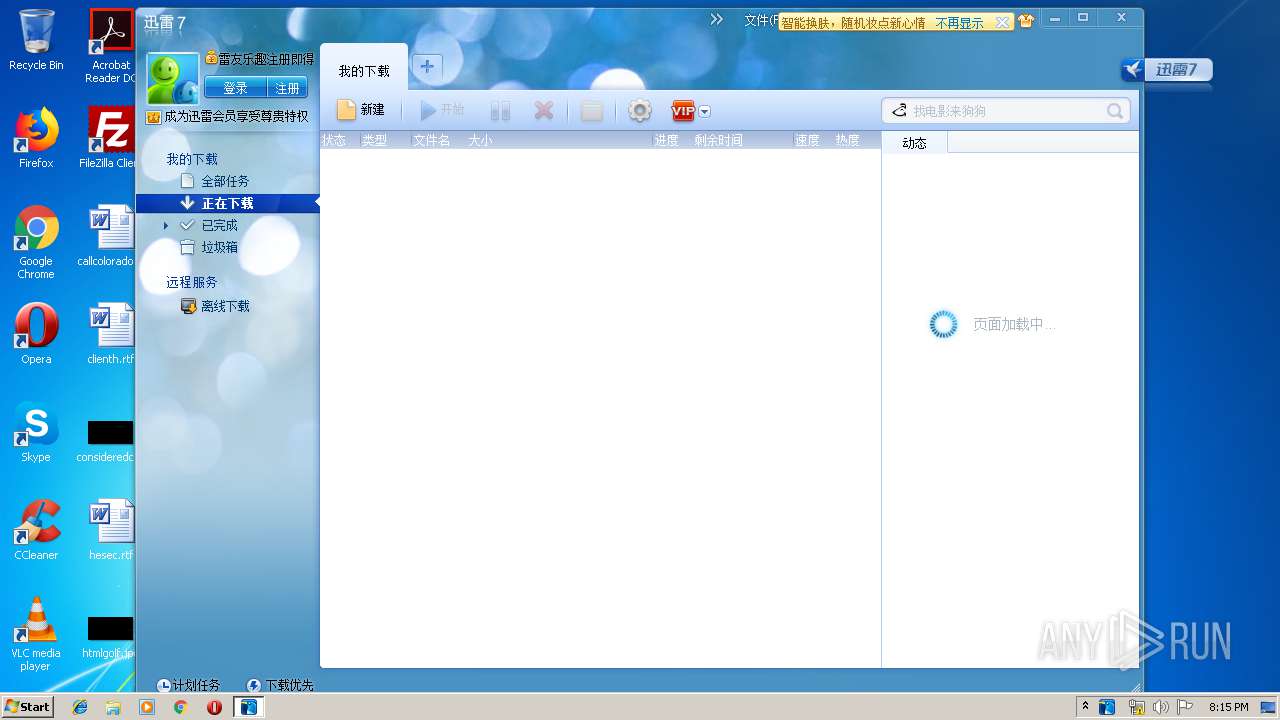1280x720 pixels.
Task: Click the 计划任务 scheduled task button
Action: [188, 685]
